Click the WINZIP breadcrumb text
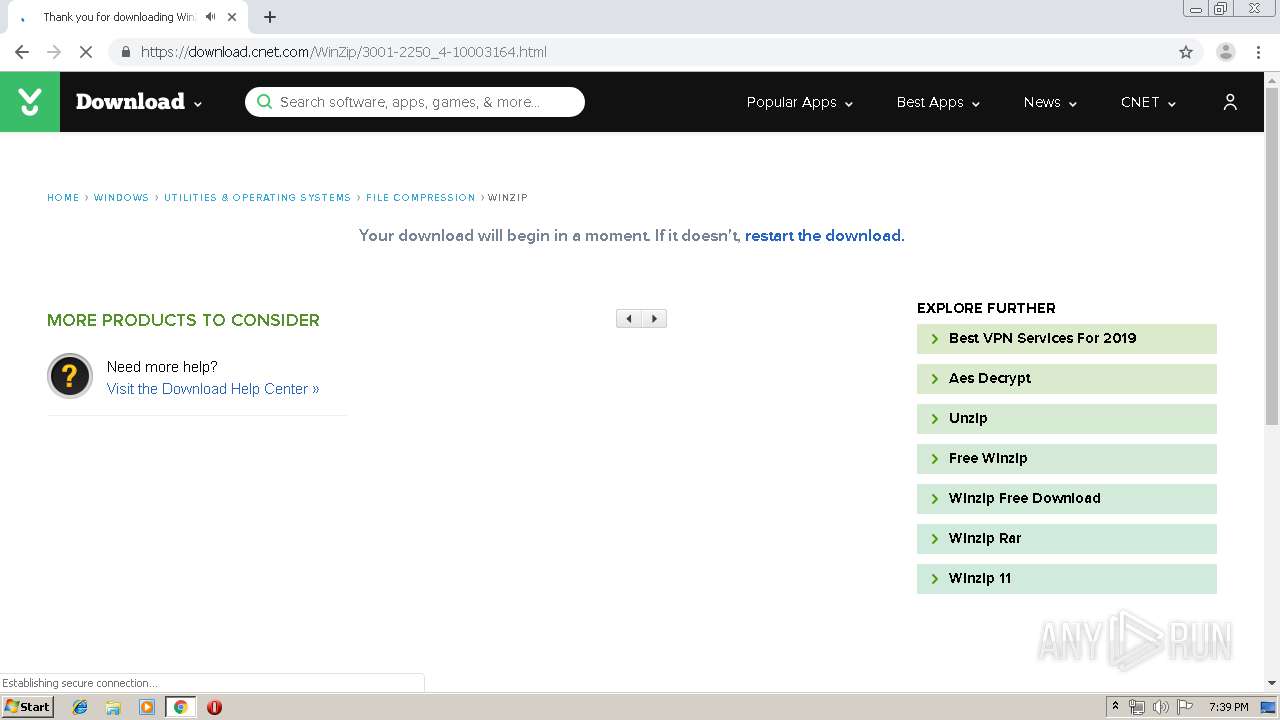Viewport: 1280px width, 720px height. 508,198
